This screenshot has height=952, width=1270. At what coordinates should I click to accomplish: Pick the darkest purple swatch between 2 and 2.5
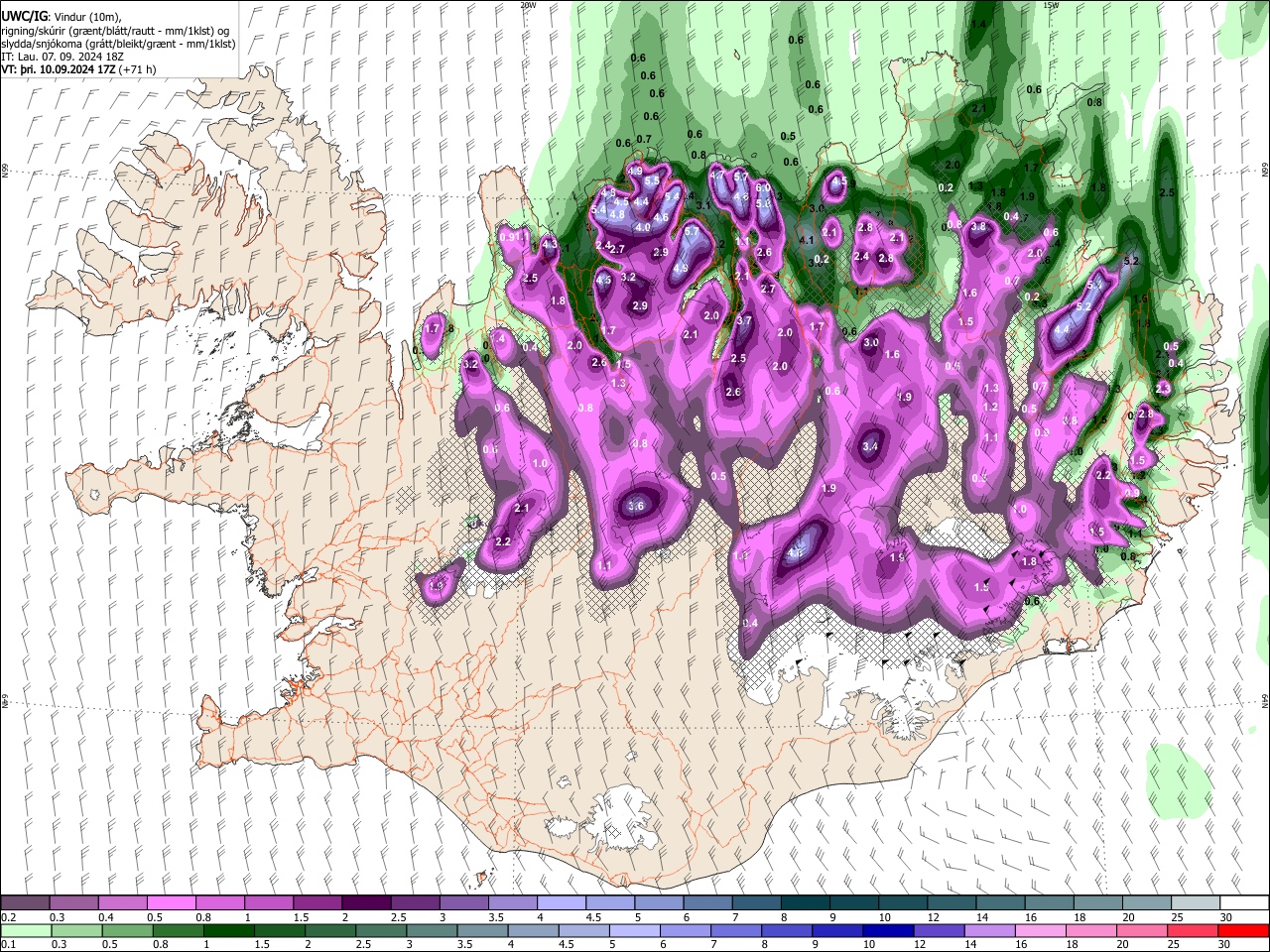tap(365, 903)
